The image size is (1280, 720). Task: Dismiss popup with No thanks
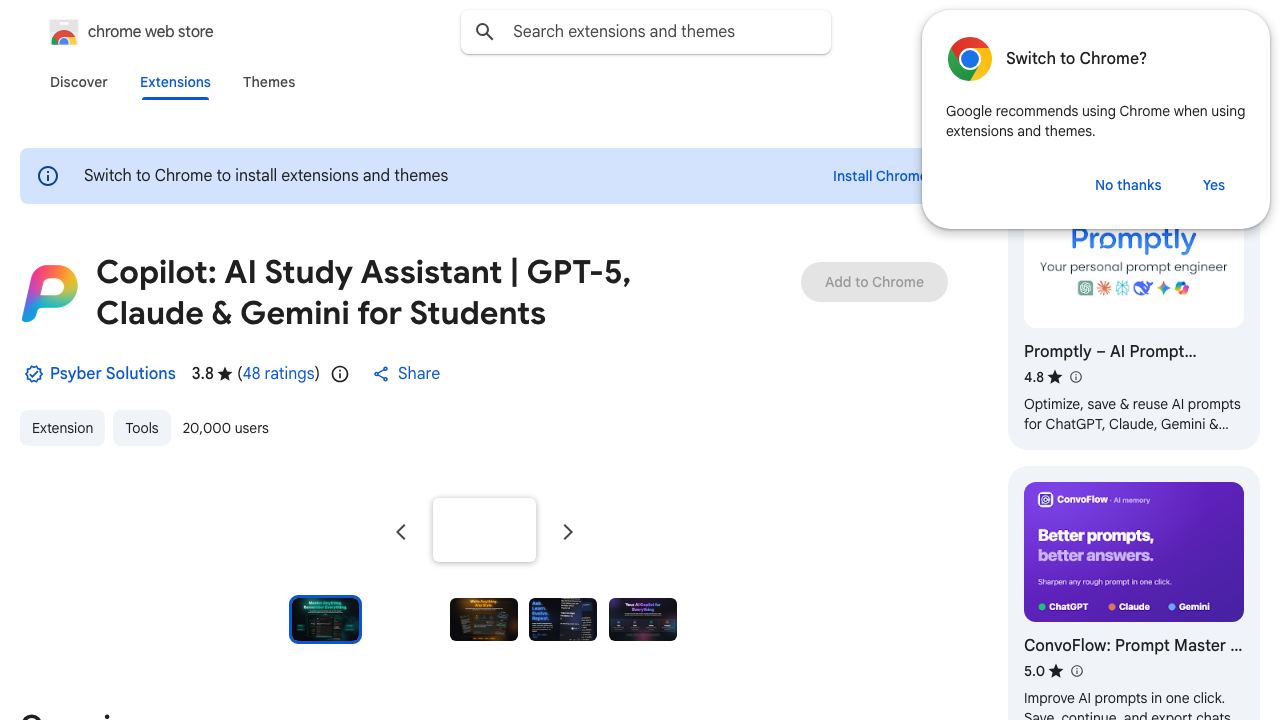[1128, 185]
